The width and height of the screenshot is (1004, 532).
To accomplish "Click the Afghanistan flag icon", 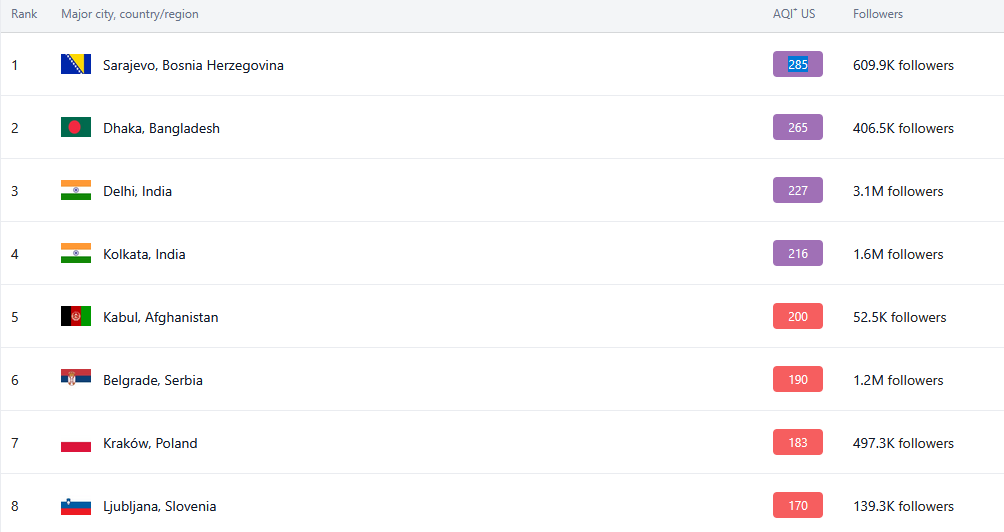I will (76, 317).
